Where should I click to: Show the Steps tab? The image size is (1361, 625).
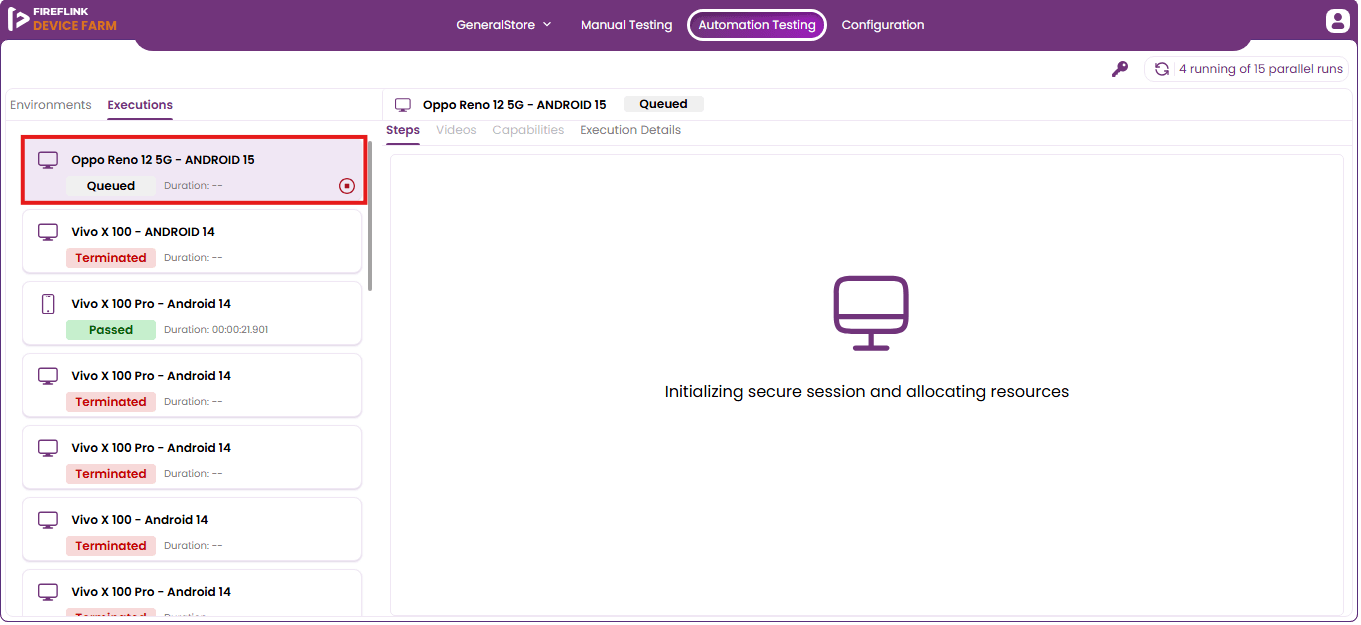[x=403, y=130]
